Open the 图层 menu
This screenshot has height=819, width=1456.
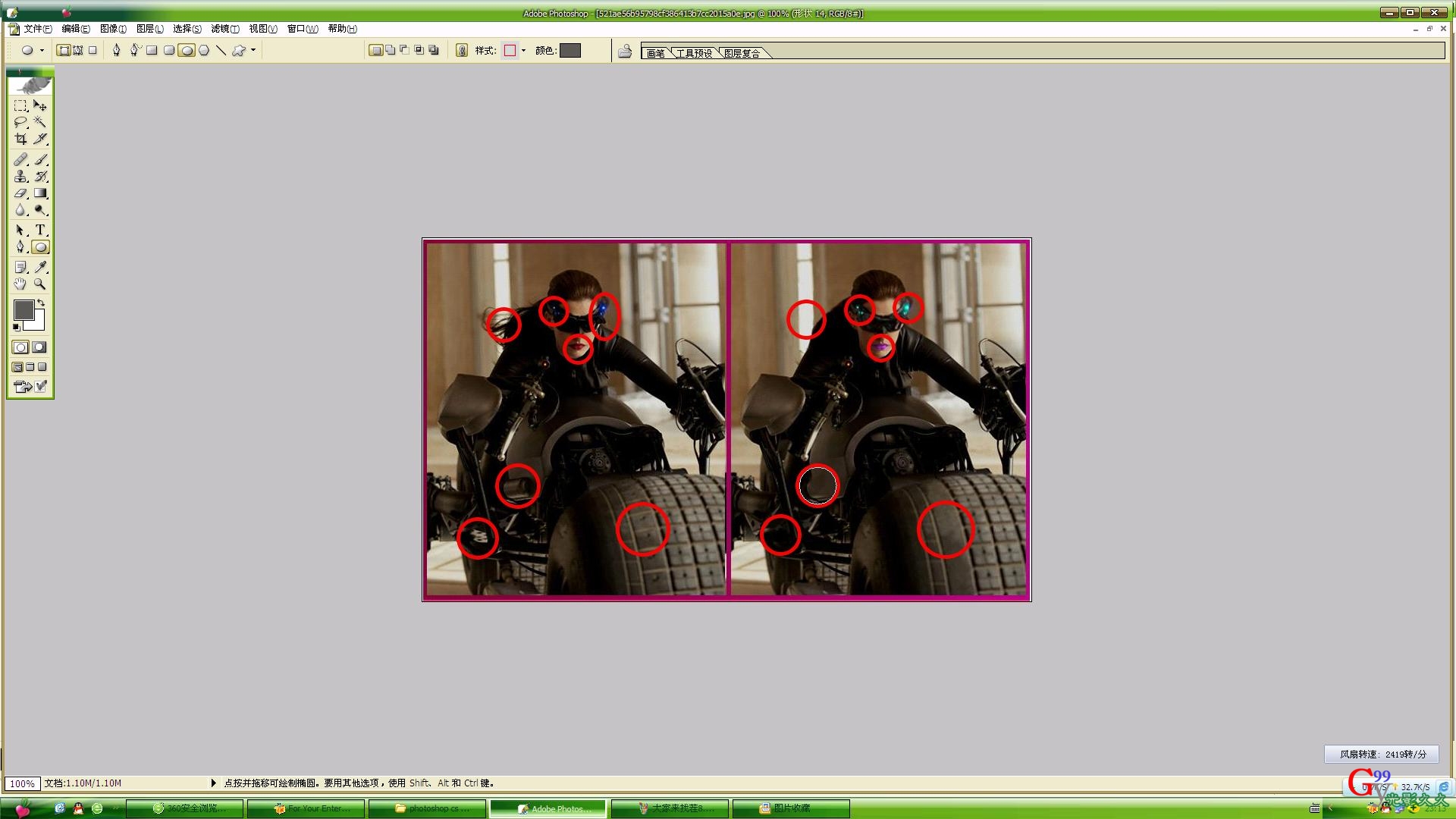click(x=150, y=29)
